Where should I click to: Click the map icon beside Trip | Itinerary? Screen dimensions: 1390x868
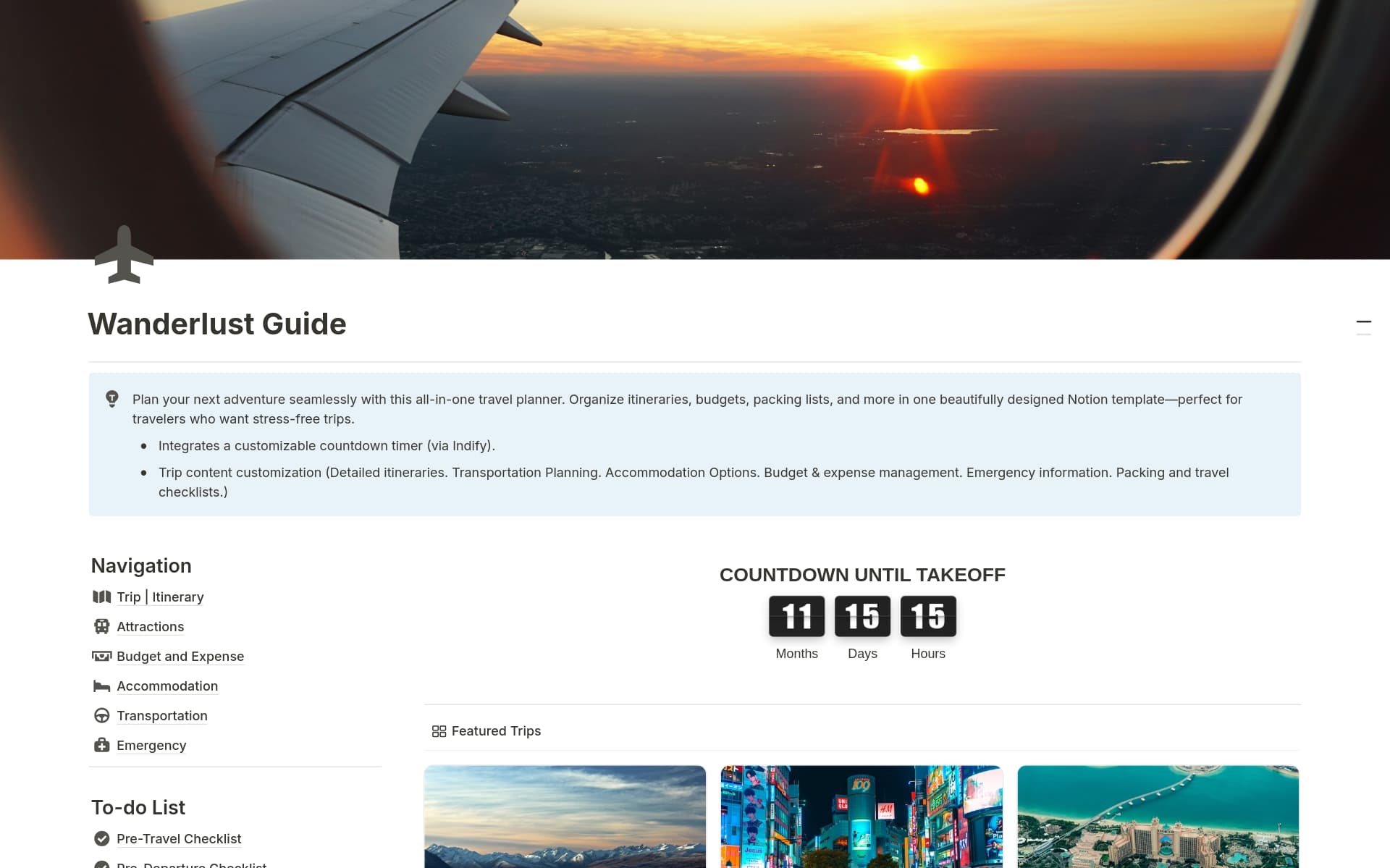pyautogui.click(x=102, y=597)
